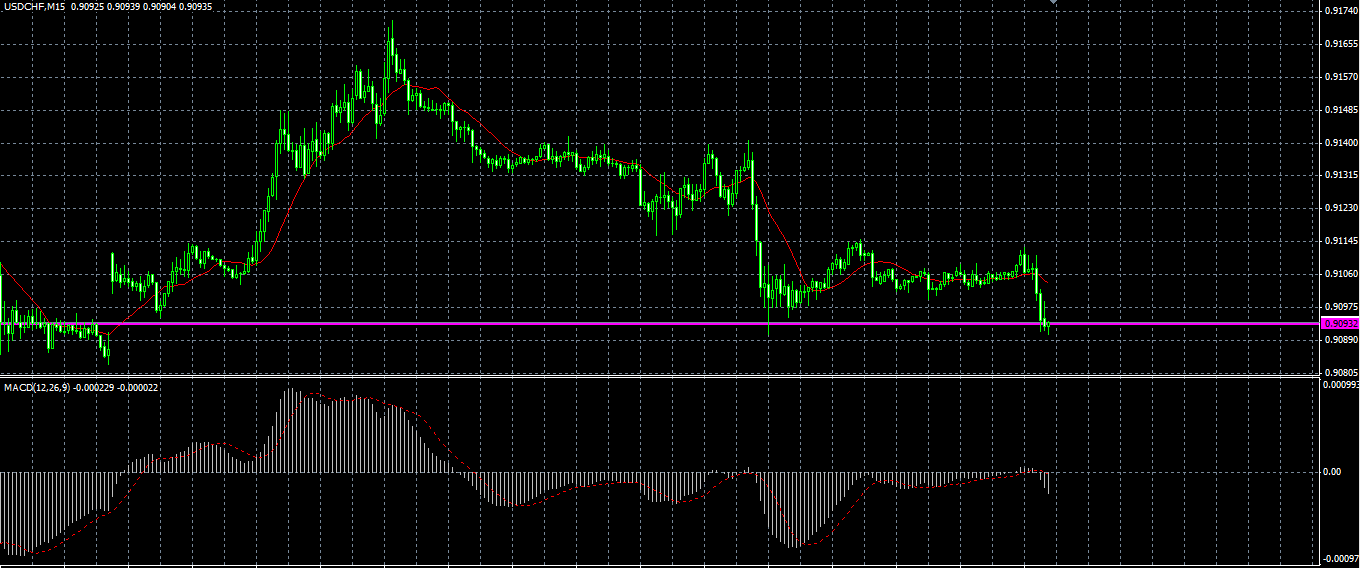Viewport: 1366px width, 568px height.
Task: Click the 0.91060 price axis label
Action: pos(1340,273)
